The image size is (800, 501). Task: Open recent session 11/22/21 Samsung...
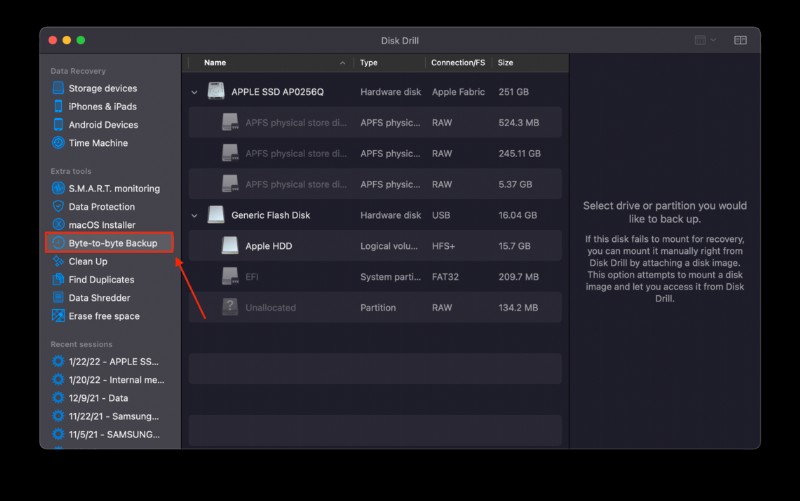pos(106,417)
